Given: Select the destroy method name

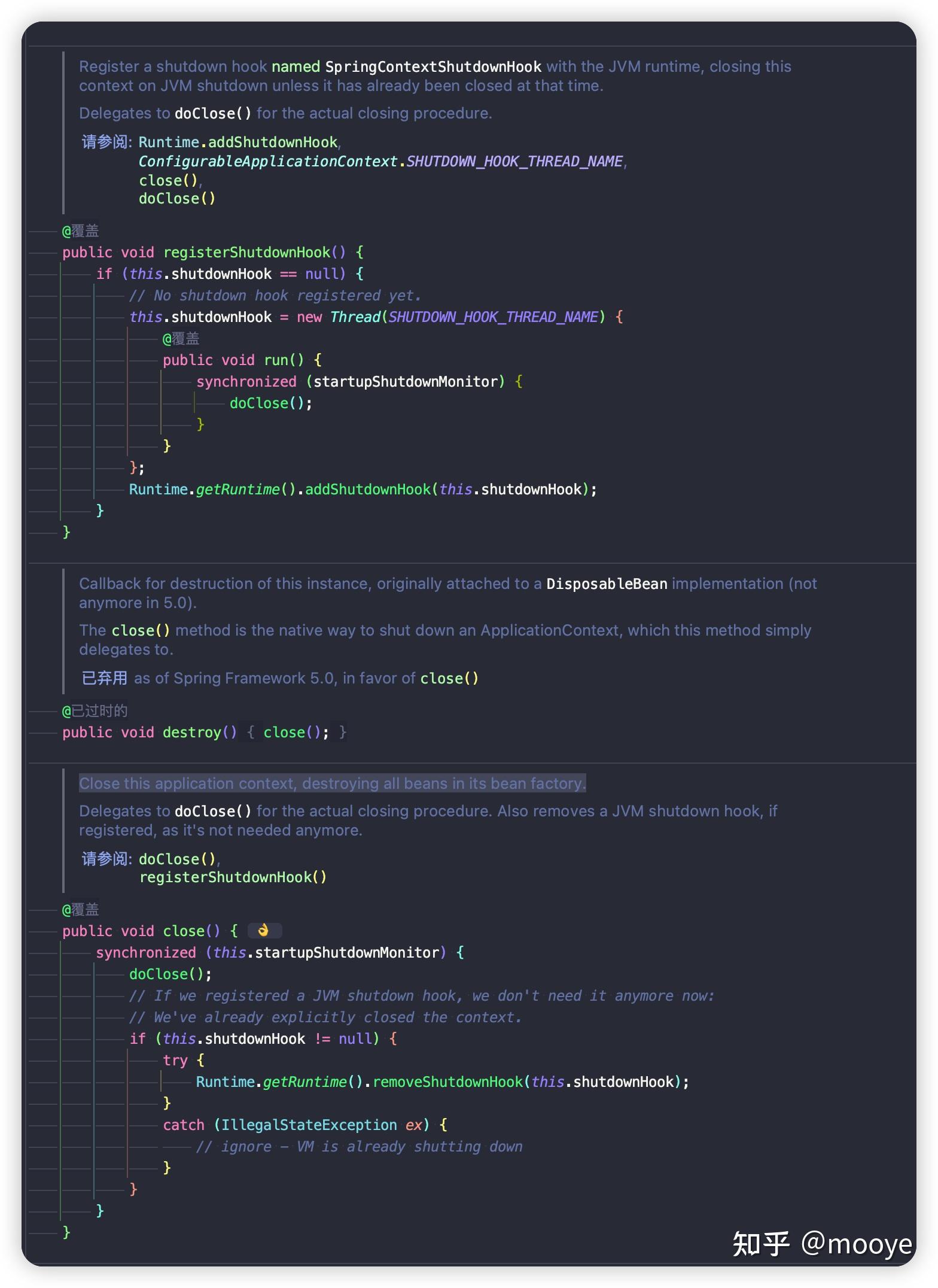Looking at the screenshot, I should [192, 732].
